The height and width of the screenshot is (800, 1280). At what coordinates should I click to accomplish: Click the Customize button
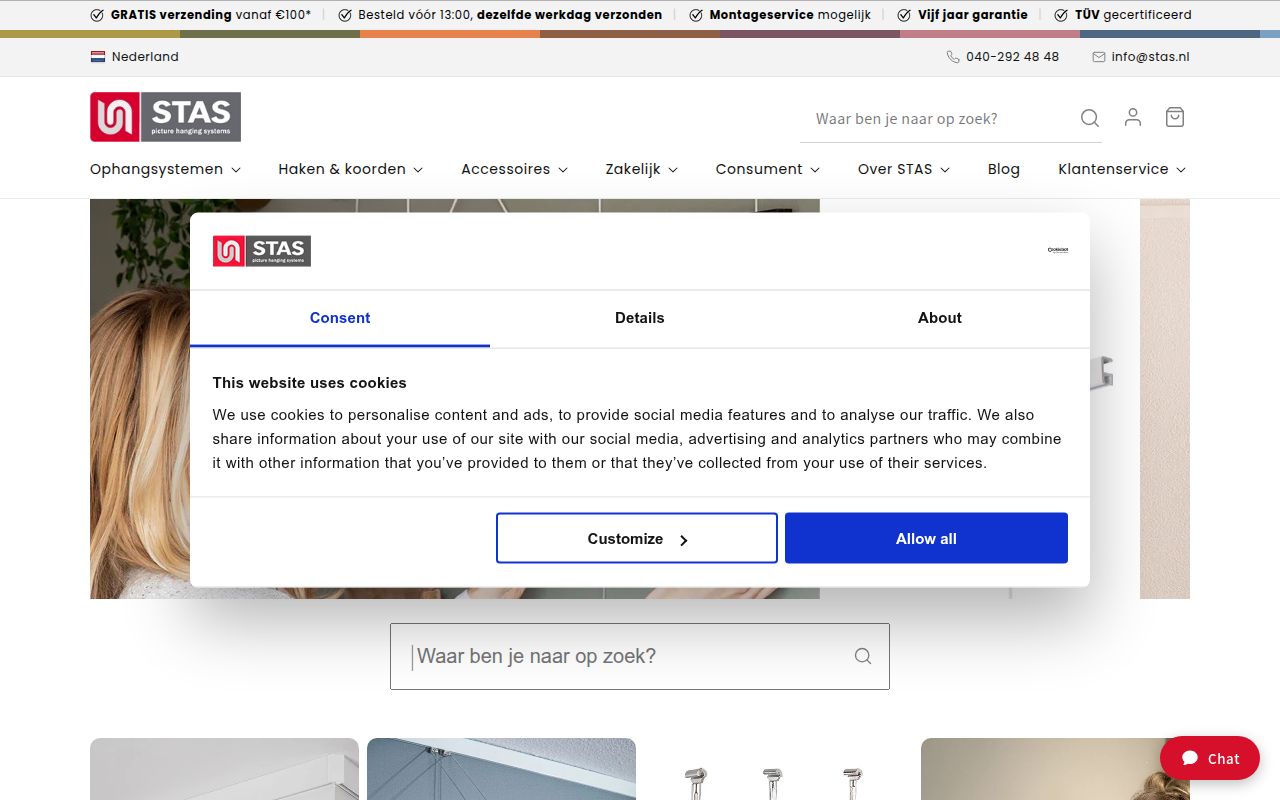click(x=637, y=538)
